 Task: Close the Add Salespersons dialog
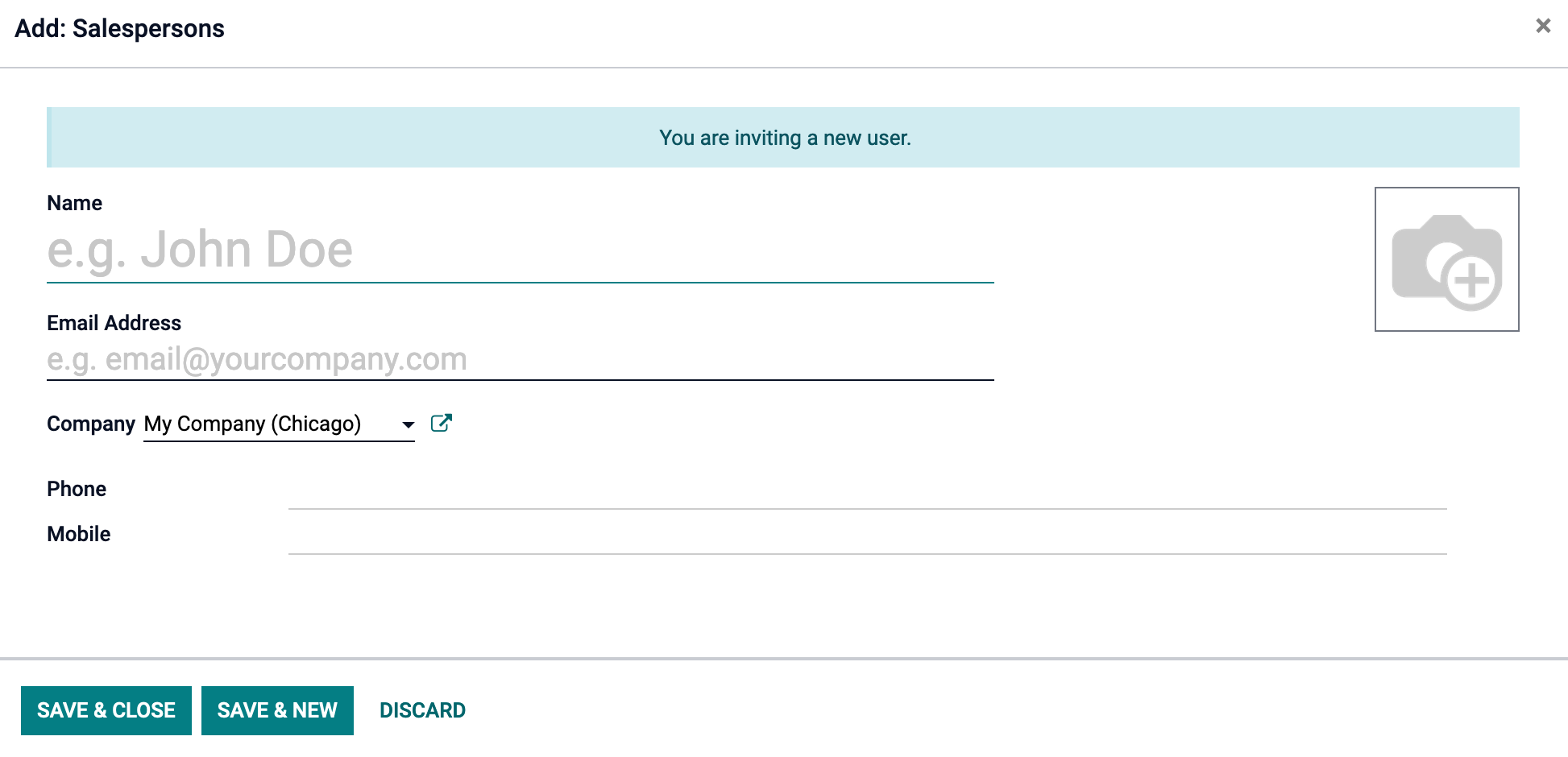tap(1543, 26)
